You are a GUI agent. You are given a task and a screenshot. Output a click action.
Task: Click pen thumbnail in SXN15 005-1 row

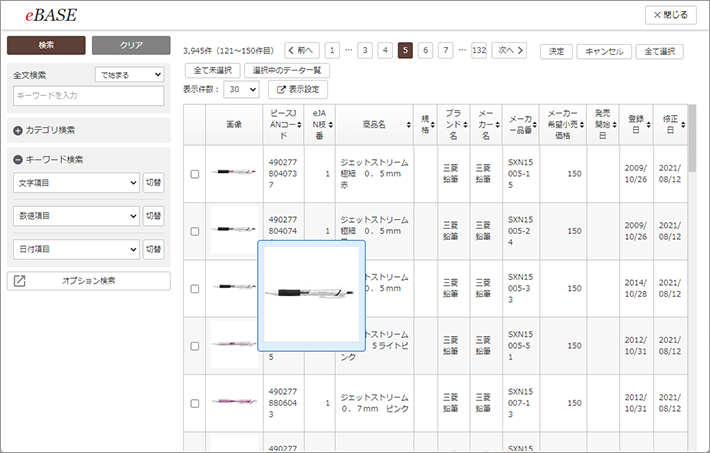tap(234, 172)
